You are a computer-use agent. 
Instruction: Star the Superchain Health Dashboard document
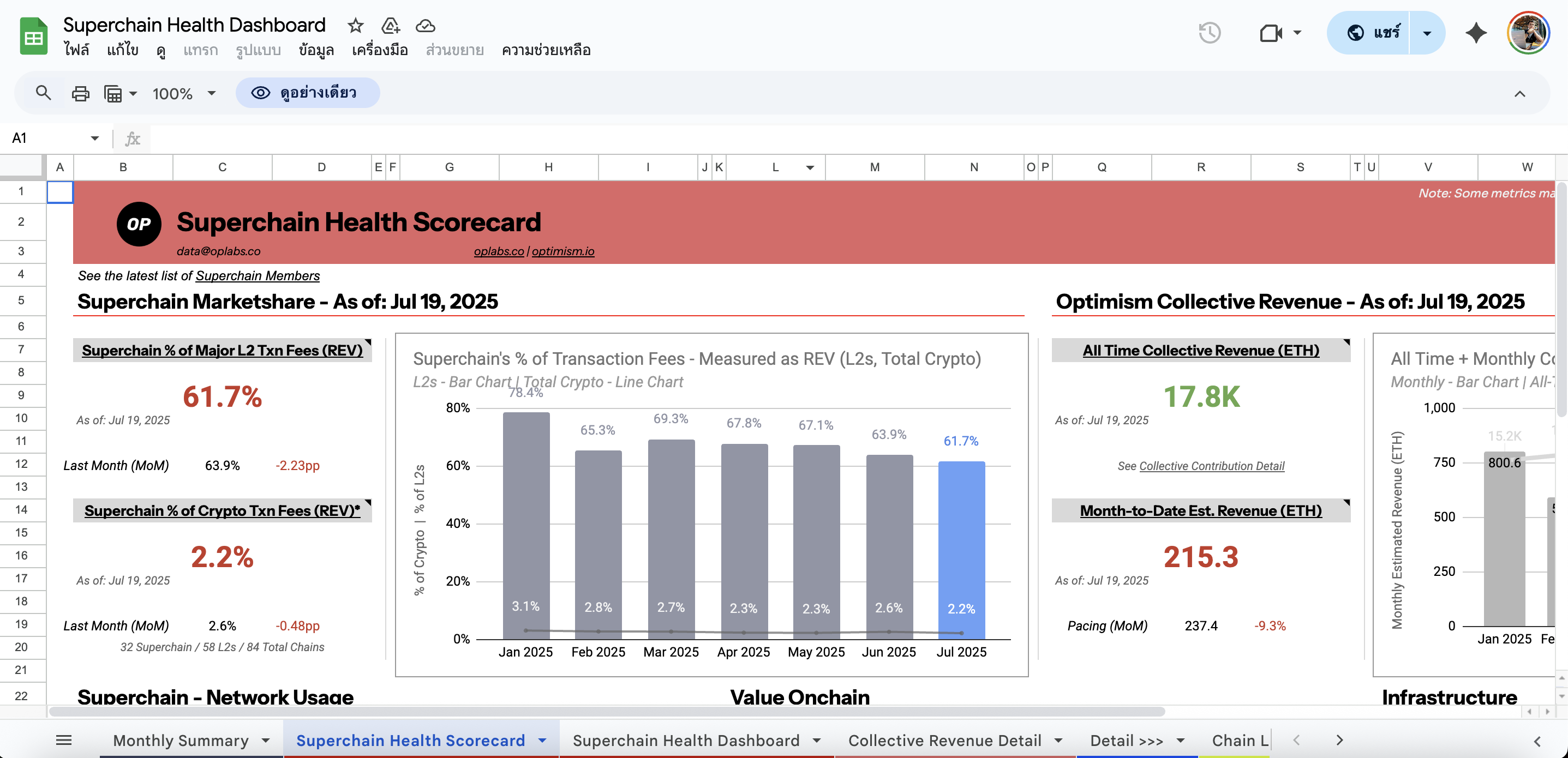click(x=356, y=26)
